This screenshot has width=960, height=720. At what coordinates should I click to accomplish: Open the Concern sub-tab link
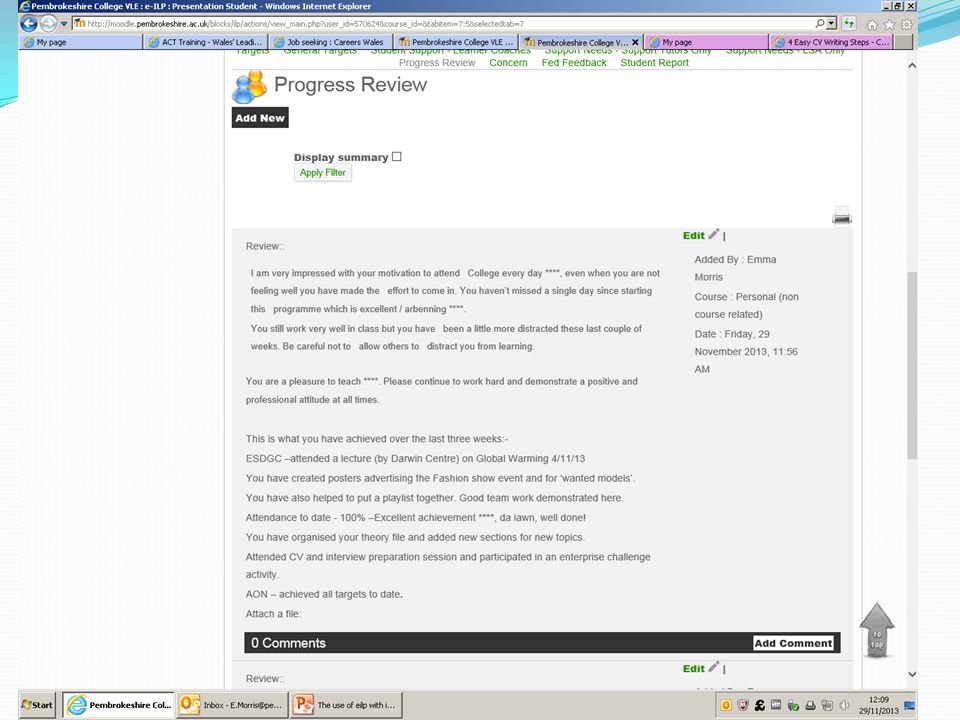point(508,62)
